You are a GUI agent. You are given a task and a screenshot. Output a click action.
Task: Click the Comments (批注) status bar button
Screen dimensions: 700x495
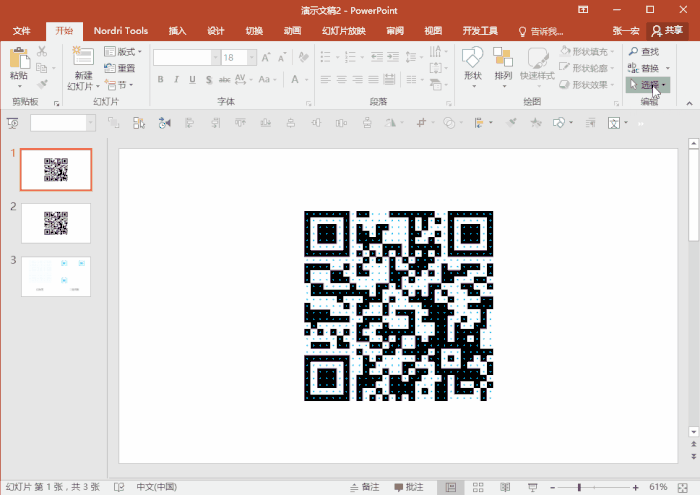[408, 487]
